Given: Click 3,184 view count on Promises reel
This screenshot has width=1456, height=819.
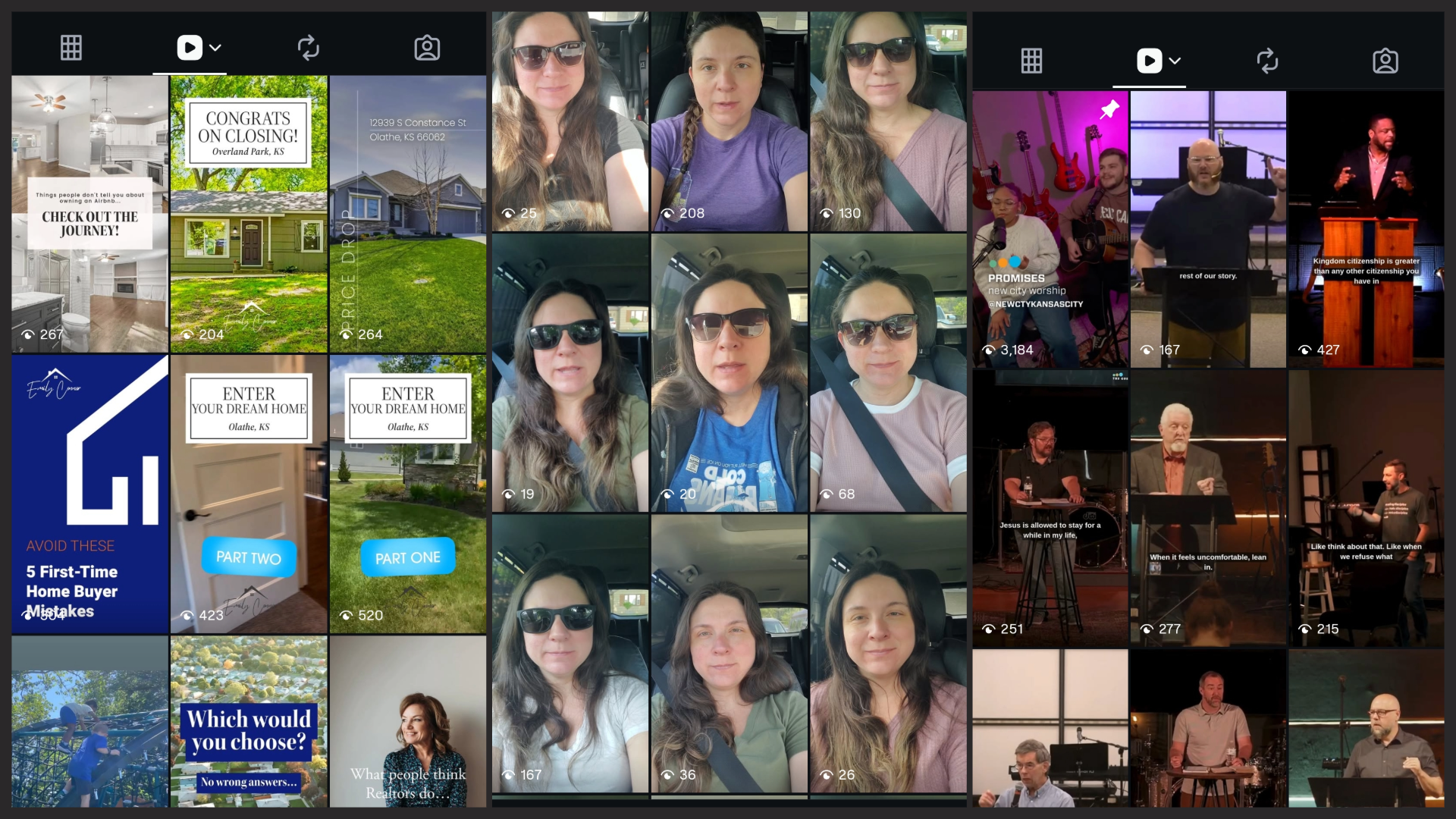Looking at the screenshot, I should pos(1008,350).
